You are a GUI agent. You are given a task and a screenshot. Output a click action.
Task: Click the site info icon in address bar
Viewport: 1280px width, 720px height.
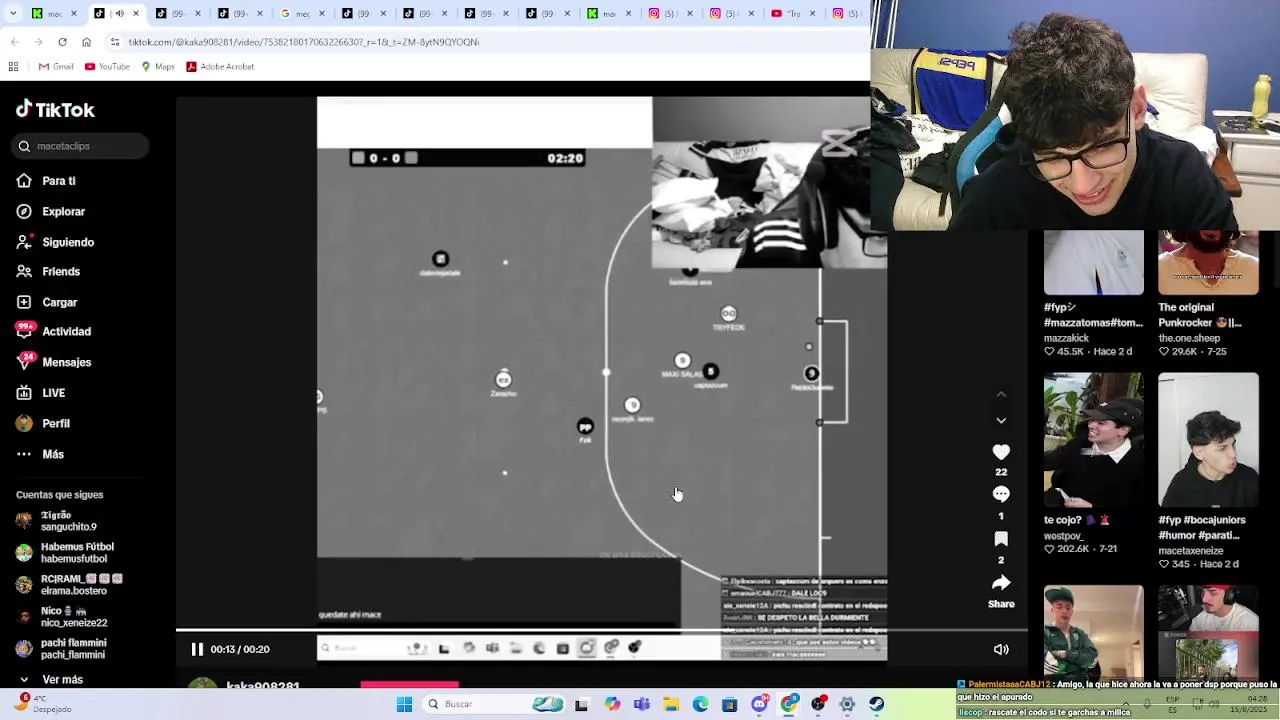click(115, 42)
